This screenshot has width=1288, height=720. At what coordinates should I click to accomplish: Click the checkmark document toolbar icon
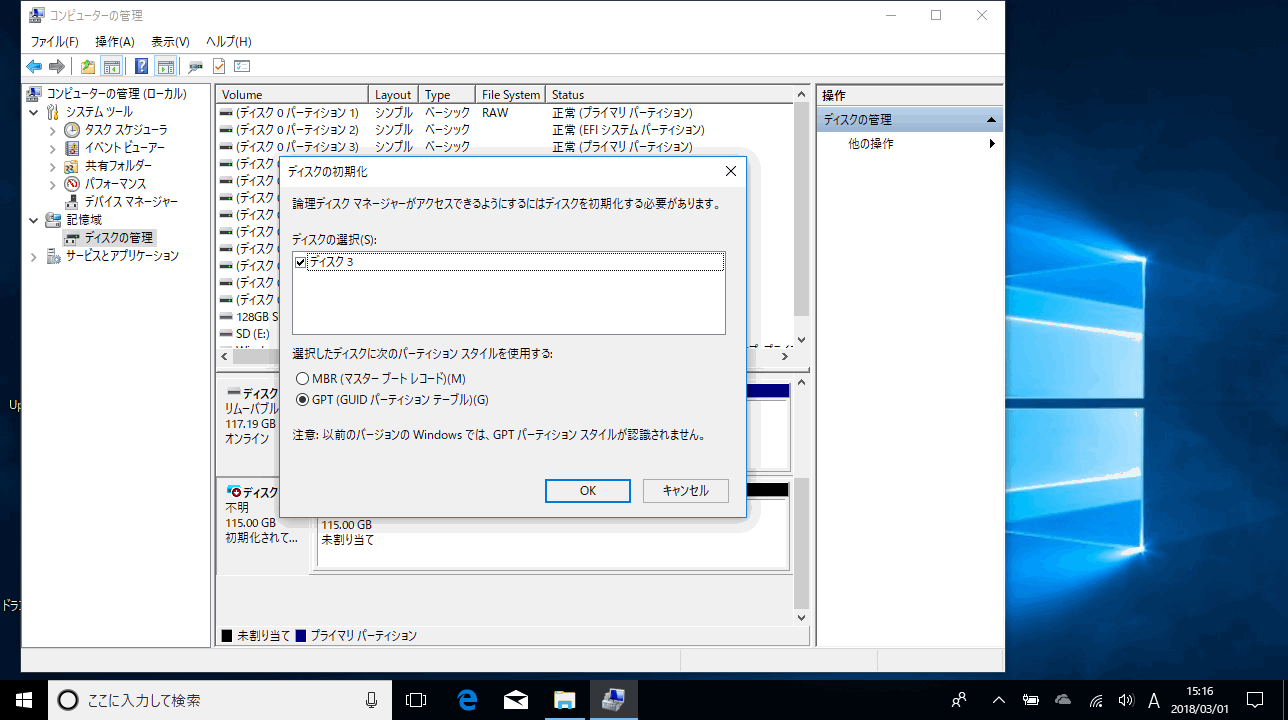pyautogui.click(x=218, y=67)
